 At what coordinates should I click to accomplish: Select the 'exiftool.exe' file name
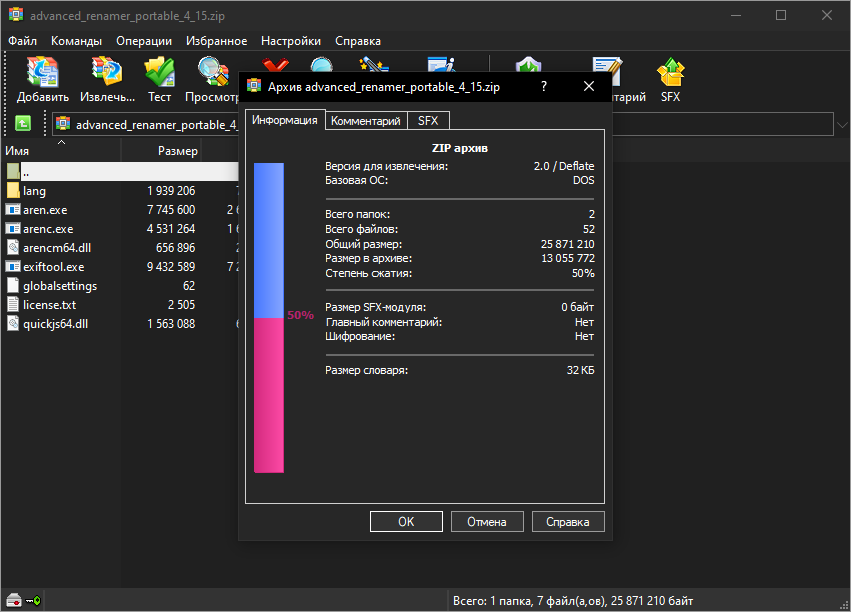[53, 267]
